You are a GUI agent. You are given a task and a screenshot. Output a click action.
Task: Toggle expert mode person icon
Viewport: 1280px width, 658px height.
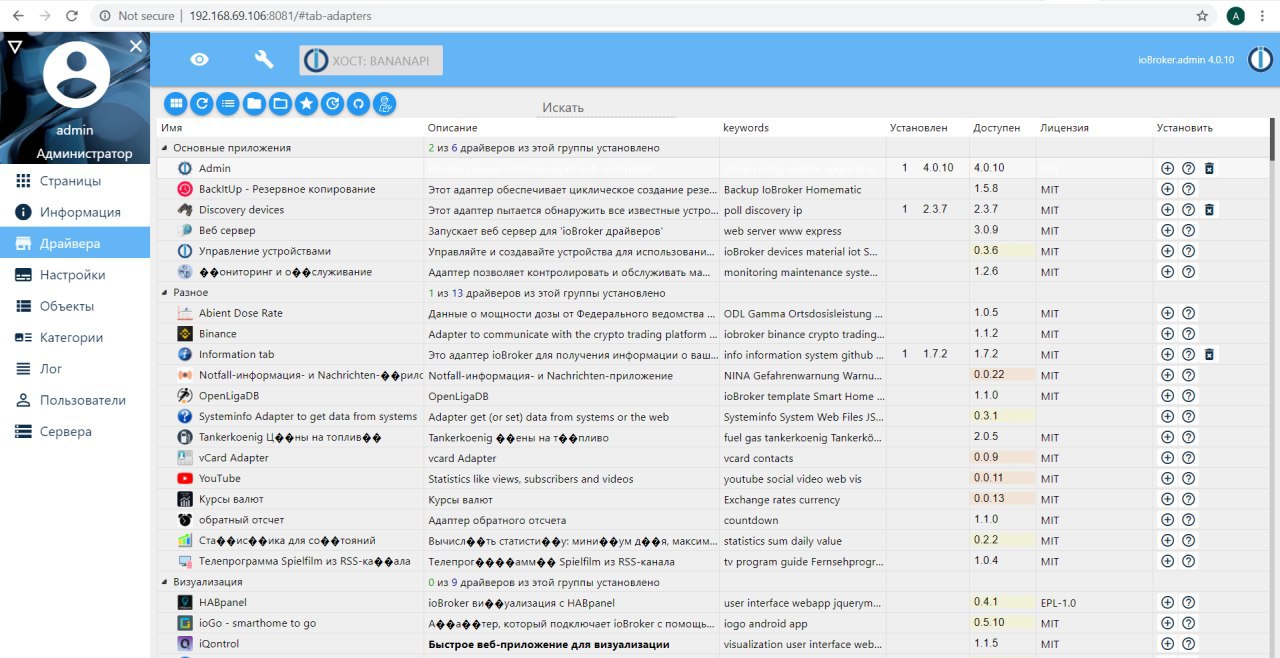384,103
